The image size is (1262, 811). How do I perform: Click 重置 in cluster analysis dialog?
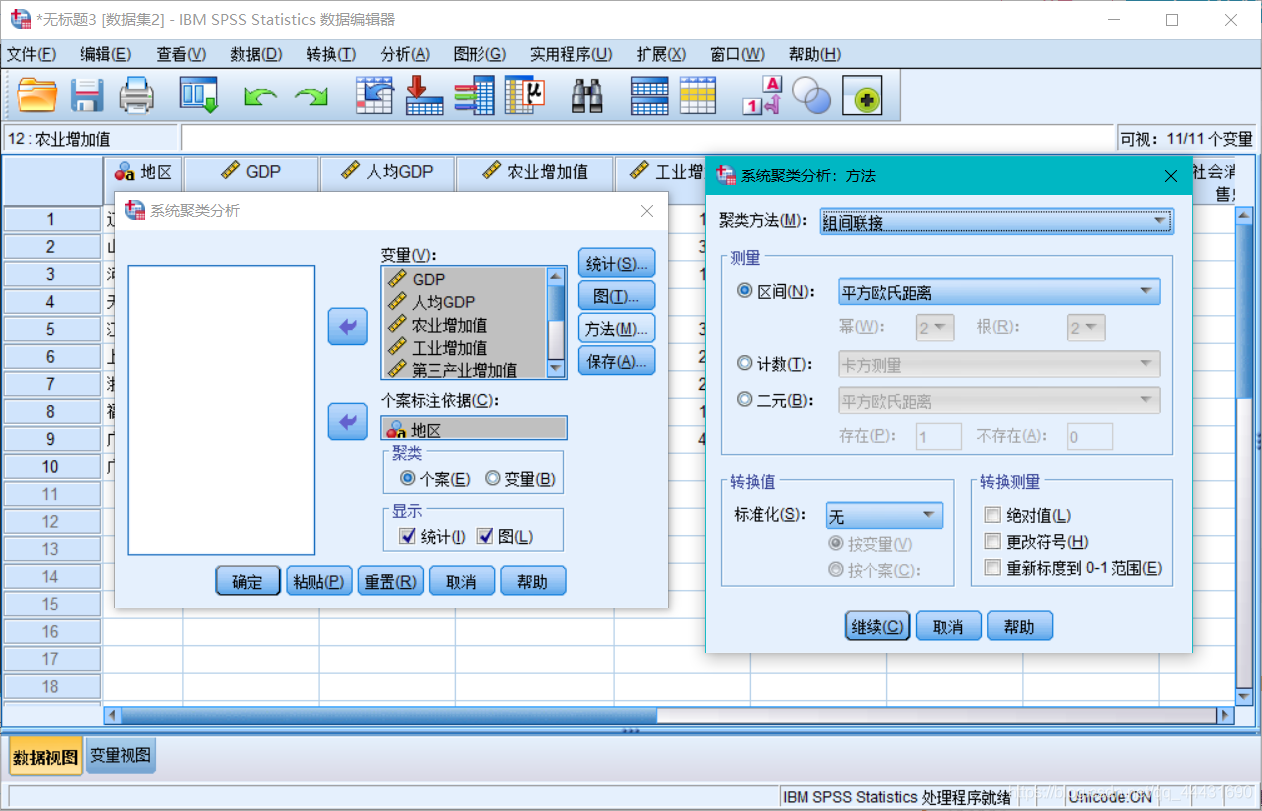[x=391, y=581]
